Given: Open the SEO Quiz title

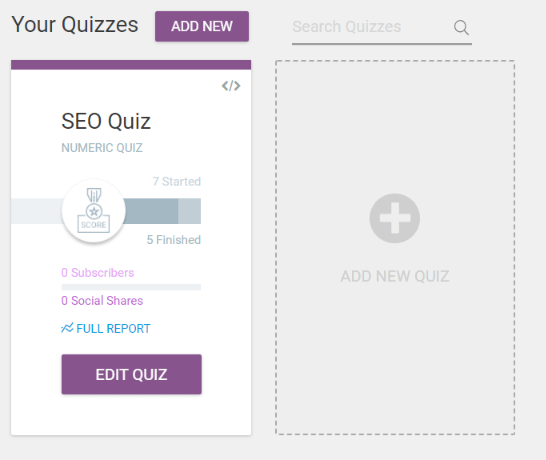Looking at the screenshot, I should click(x=106, y=121).
